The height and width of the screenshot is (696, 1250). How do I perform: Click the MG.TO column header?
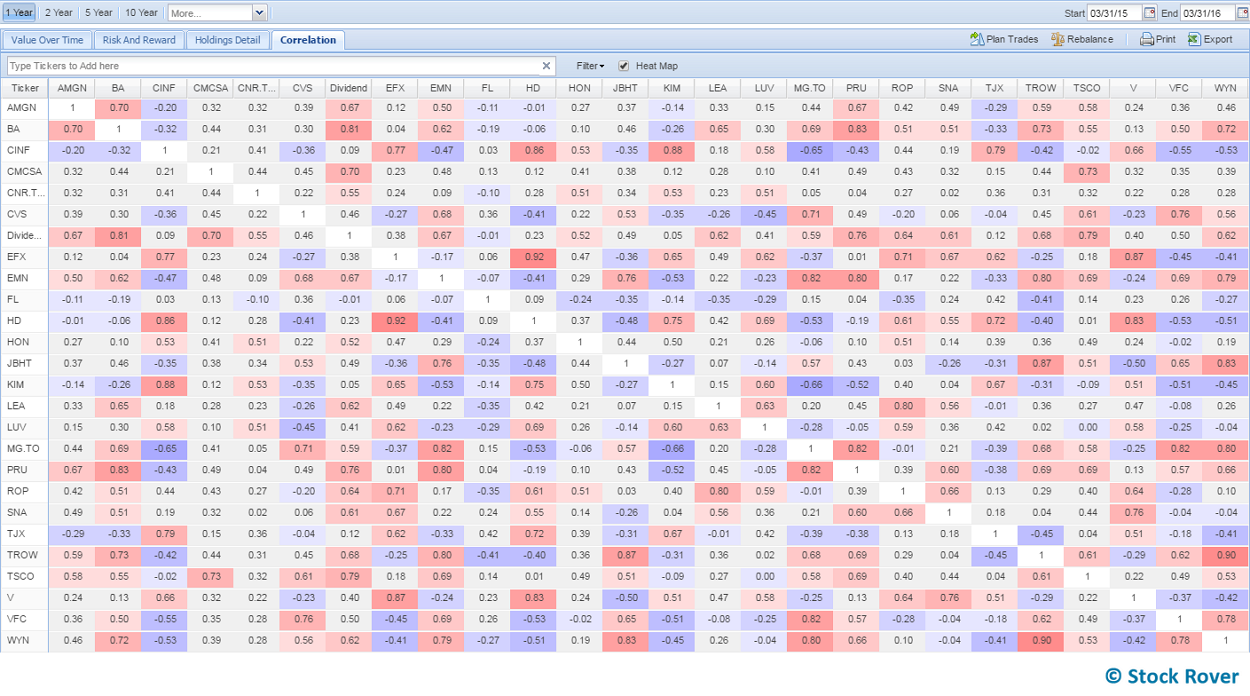(809, 88)
